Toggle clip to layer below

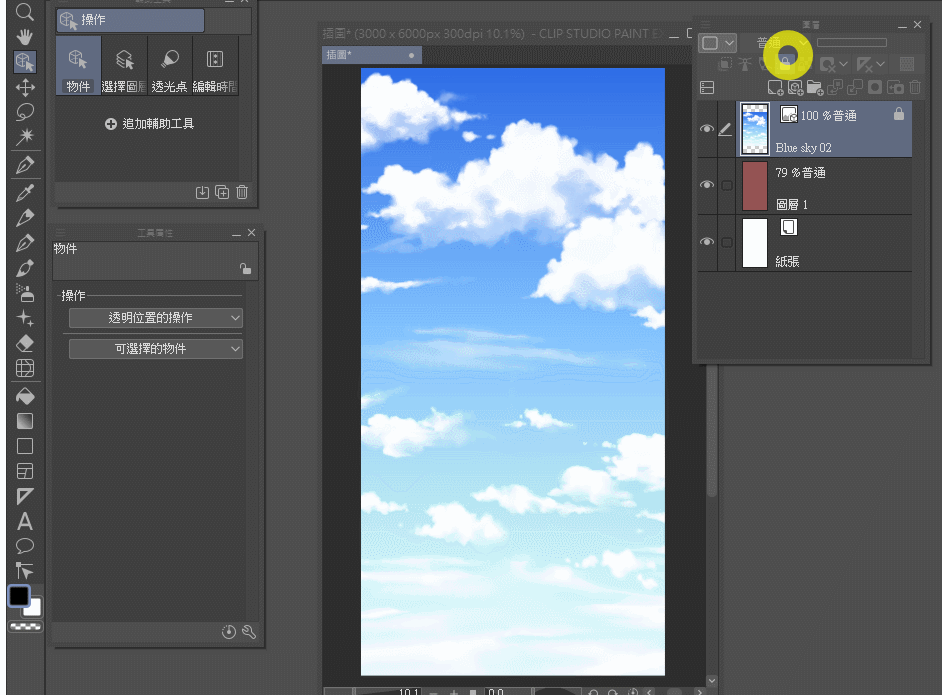[x=725, y=64]
